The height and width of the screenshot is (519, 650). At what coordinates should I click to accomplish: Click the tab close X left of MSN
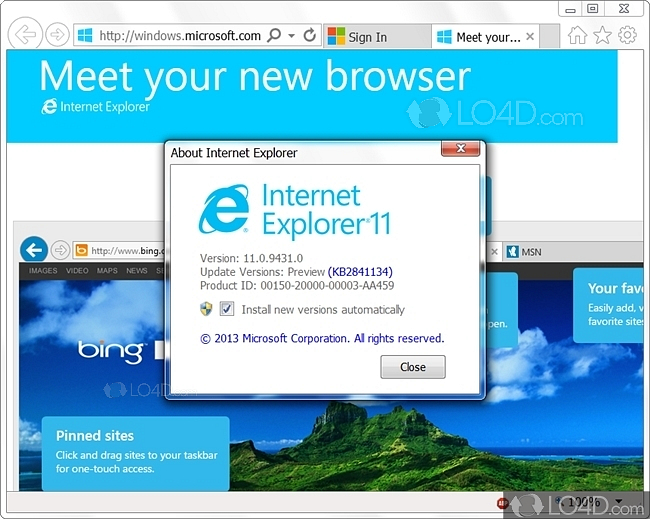coord(494,252)
